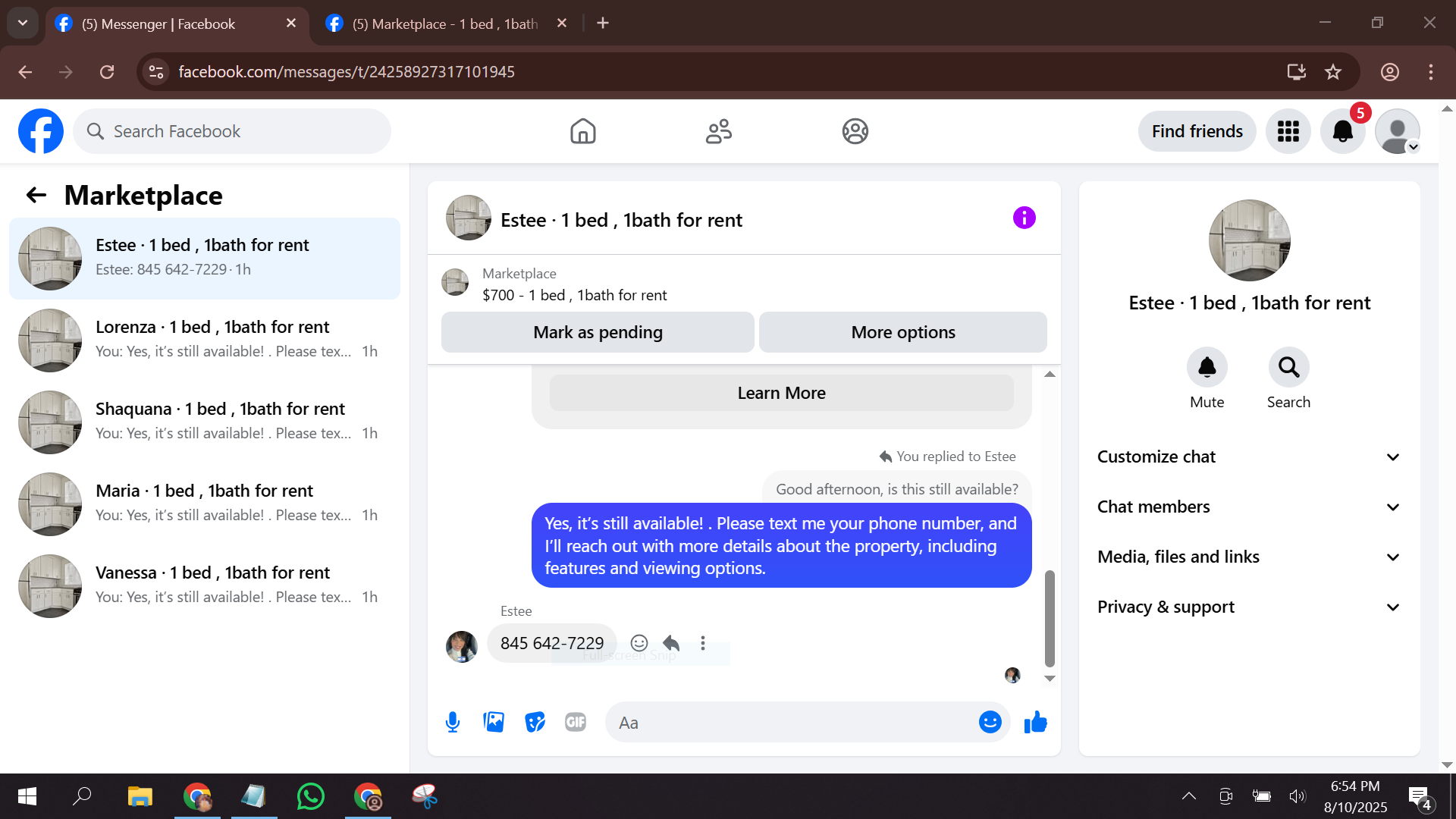React to Estee's phone number message
The image size is (1456, 819).
pyautogui.click(x=639, y=643)
